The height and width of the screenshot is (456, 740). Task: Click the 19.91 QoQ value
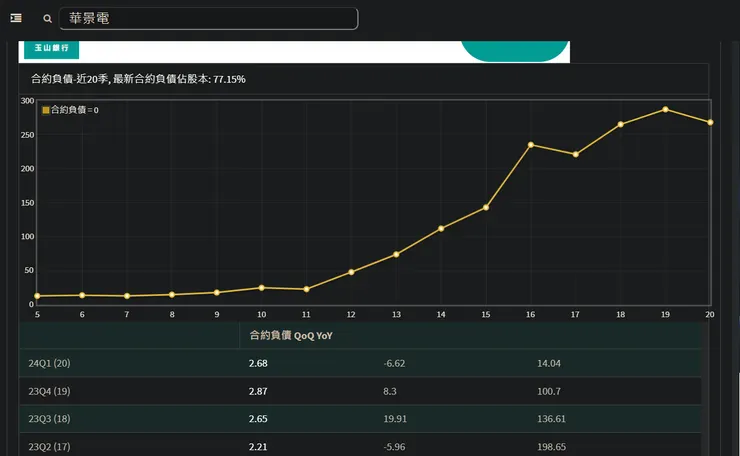tap(395, 419)
